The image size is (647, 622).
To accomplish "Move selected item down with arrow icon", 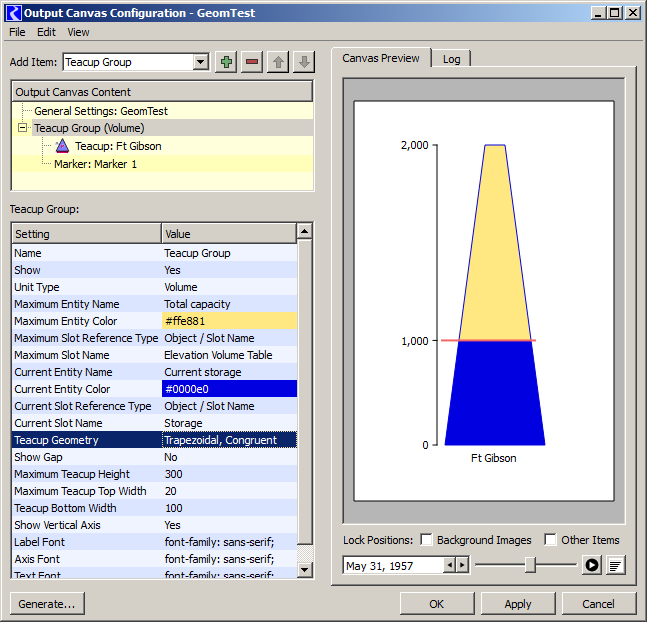I will [304, 62].
